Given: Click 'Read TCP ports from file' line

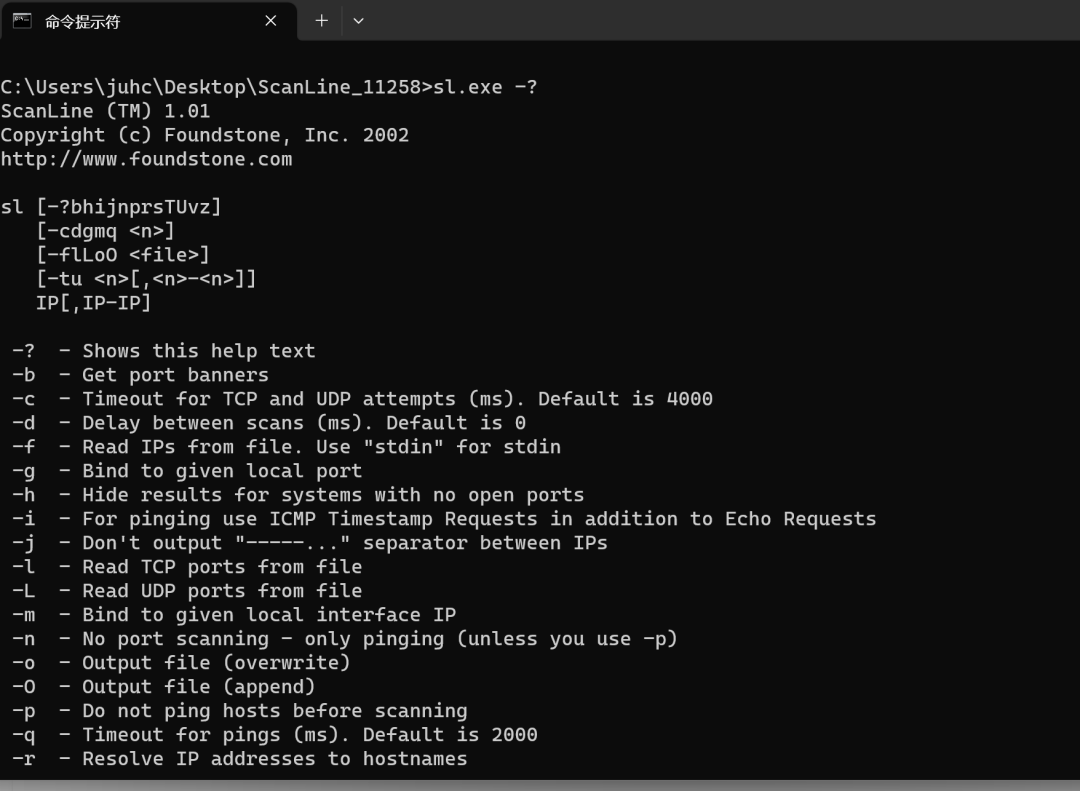Looking at the screenshot, I should point(187,567).
